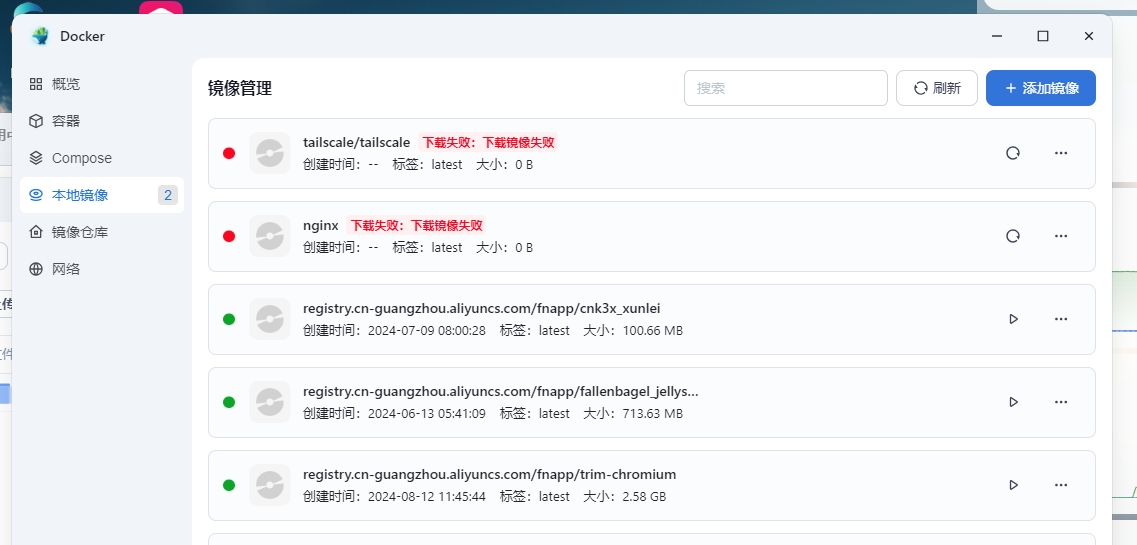Click the fallenbagel_jellys registry image name
This screenshot has width=1137, height=545.
(501, 391)
